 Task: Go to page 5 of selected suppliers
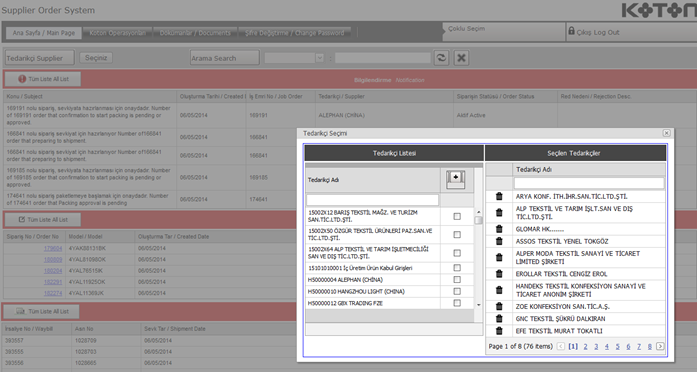point(617,346)
